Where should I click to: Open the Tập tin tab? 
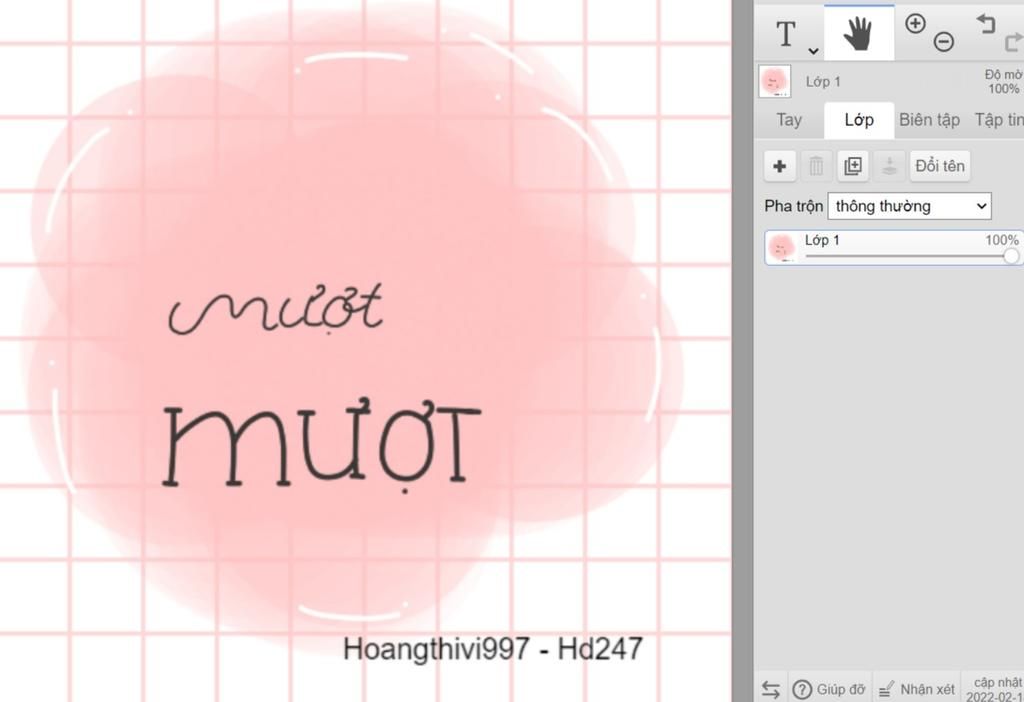coord(998,120)
